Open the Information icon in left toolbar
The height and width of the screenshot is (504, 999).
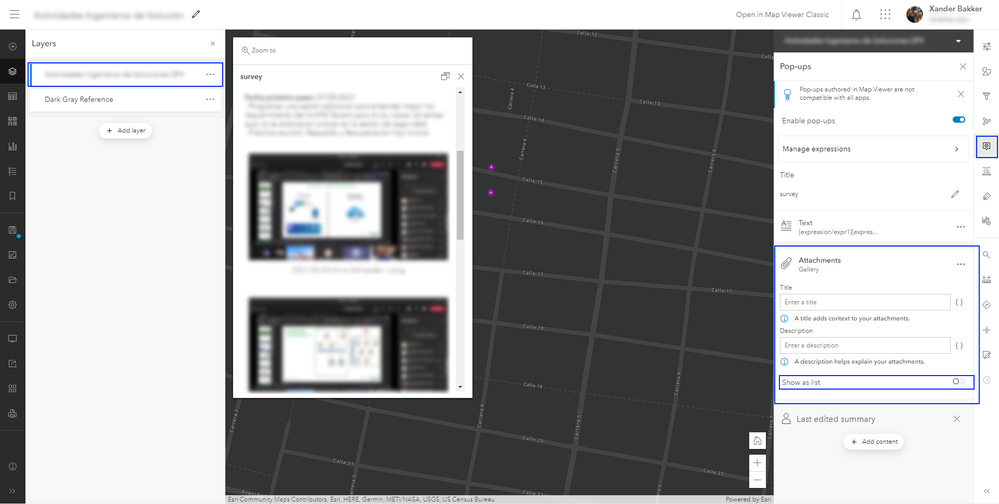click(12, 466)
